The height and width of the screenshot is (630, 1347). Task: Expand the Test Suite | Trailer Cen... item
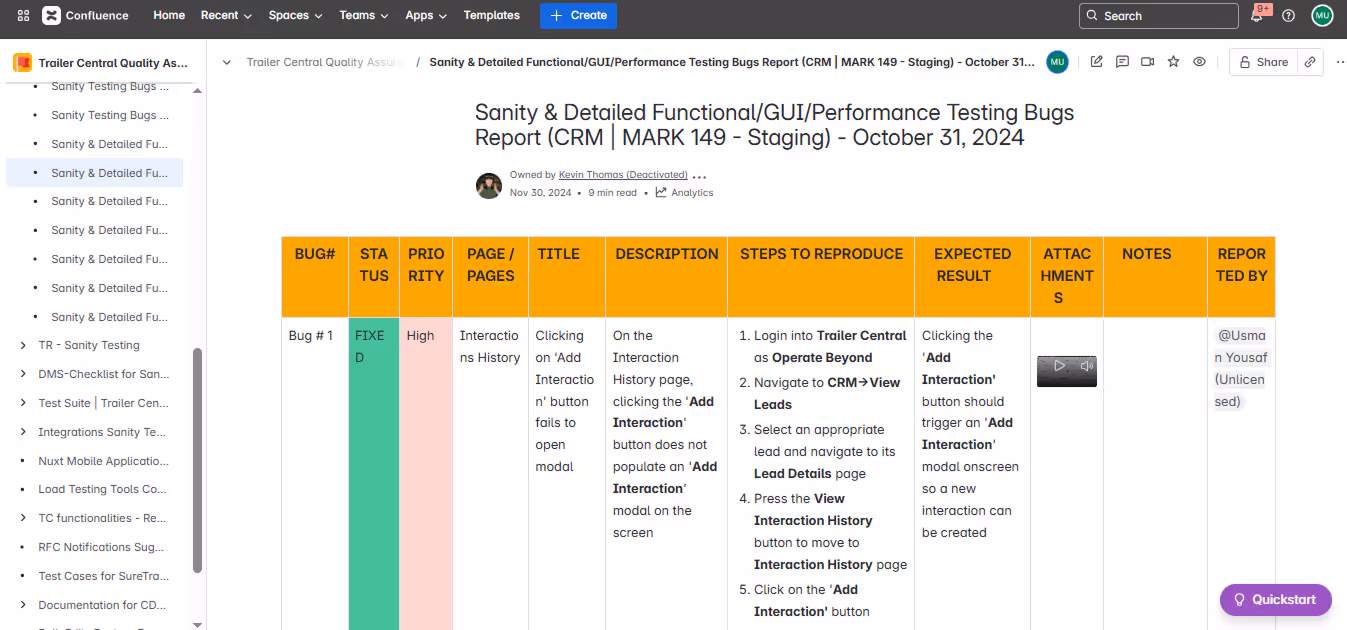click(x=23, y=403)
